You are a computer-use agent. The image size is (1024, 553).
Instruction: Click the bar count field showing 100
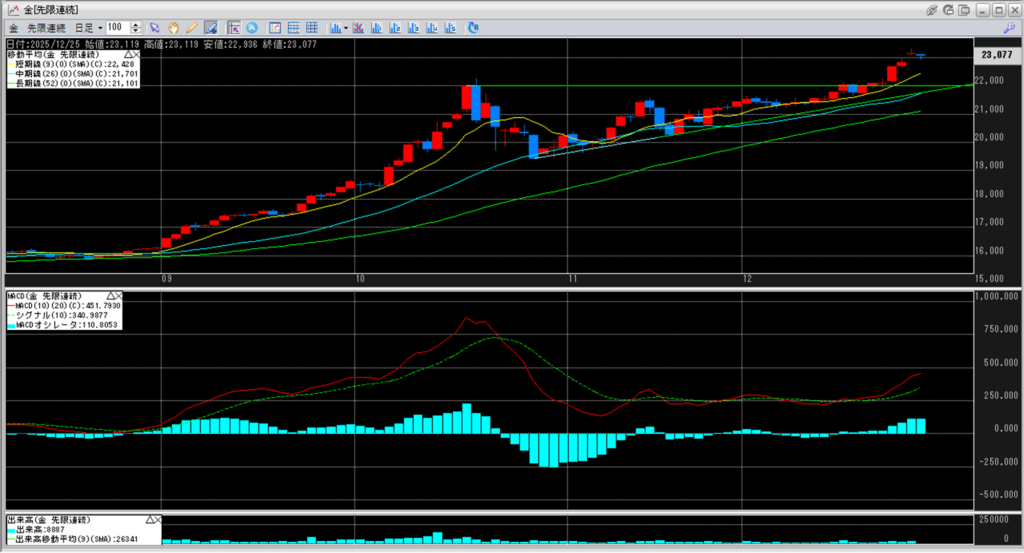(117, 27)
